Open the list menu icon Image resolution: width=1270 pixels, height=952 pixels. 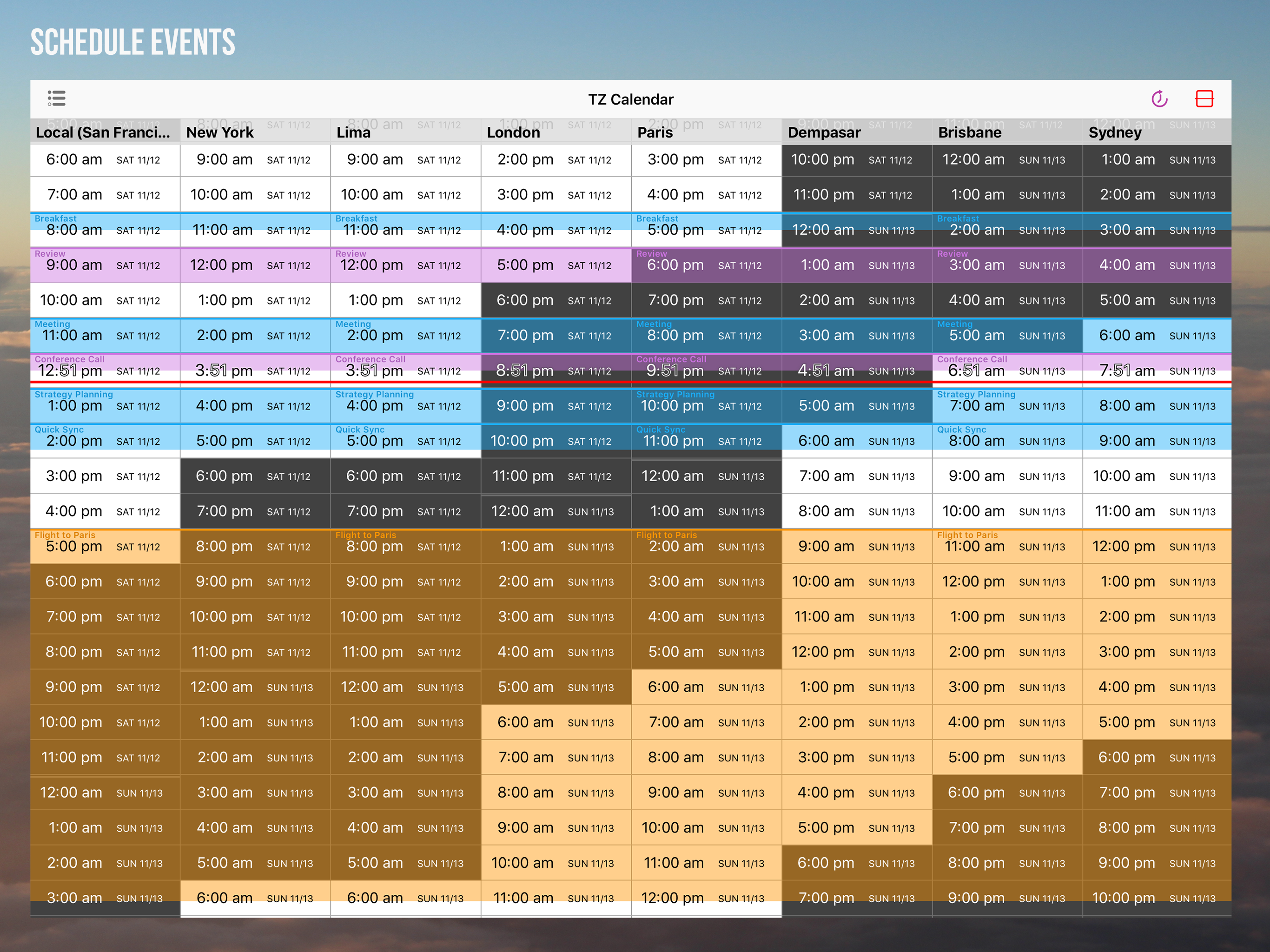tap(56, 98)
